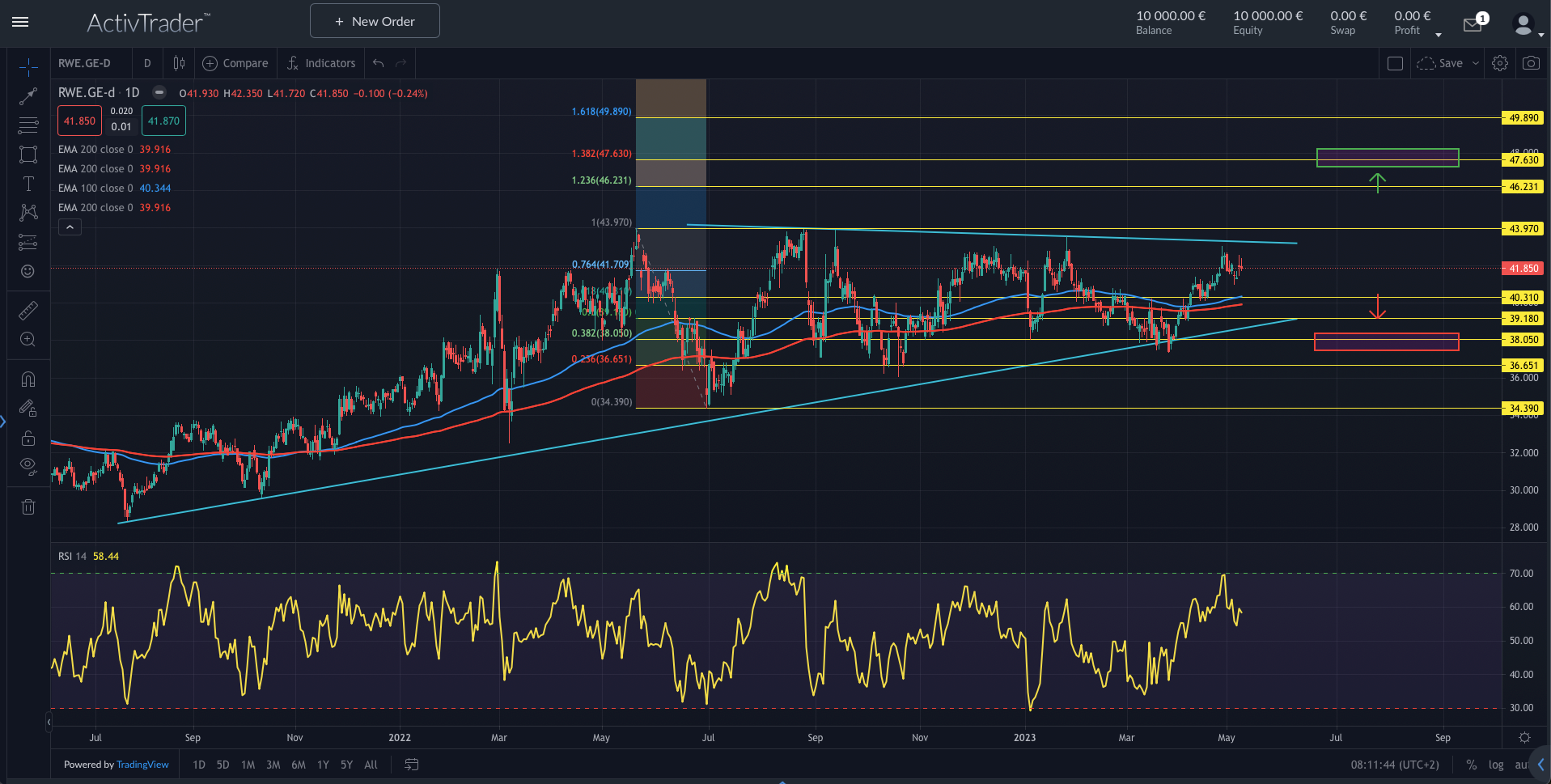Screen dimensions: 1551x784
Task: Open chart settings gear in top toolbar
Action: 1500,63
